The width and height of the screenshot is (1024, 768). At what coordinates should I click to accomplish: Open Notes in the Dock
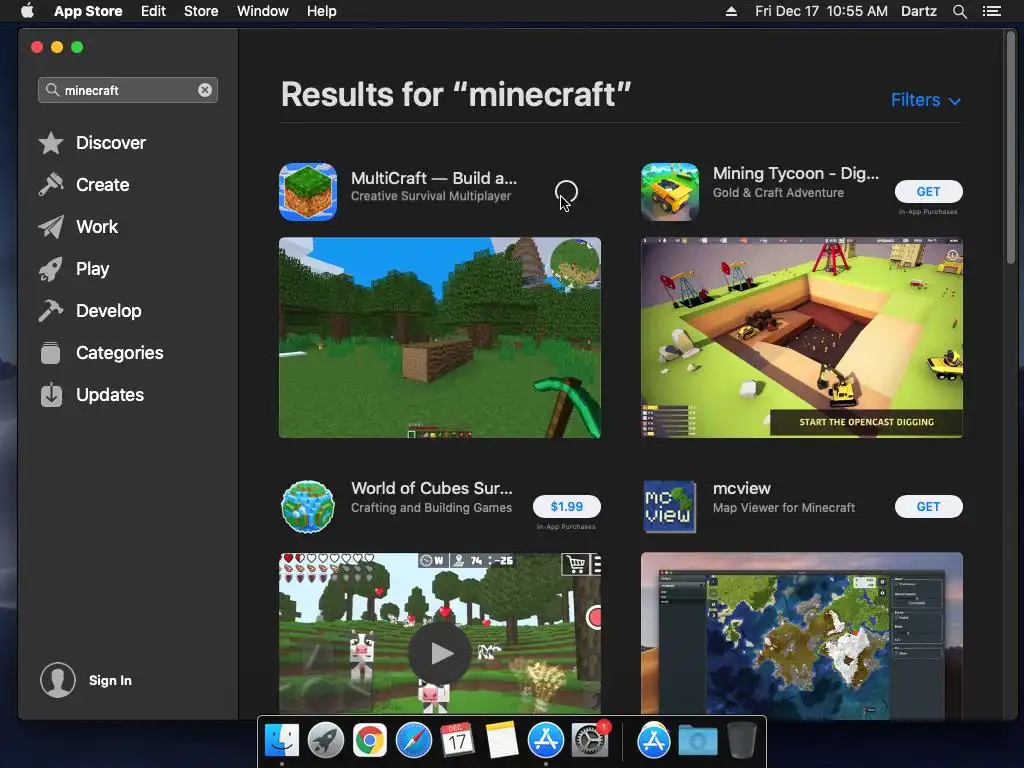(x=502, y=741)
